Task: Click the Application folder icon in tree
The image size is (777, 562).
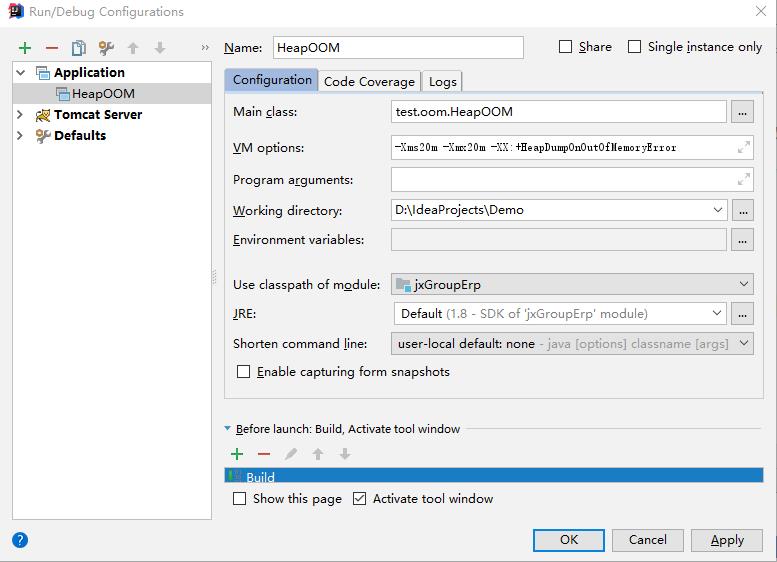Action: click(x=43, y=73)
